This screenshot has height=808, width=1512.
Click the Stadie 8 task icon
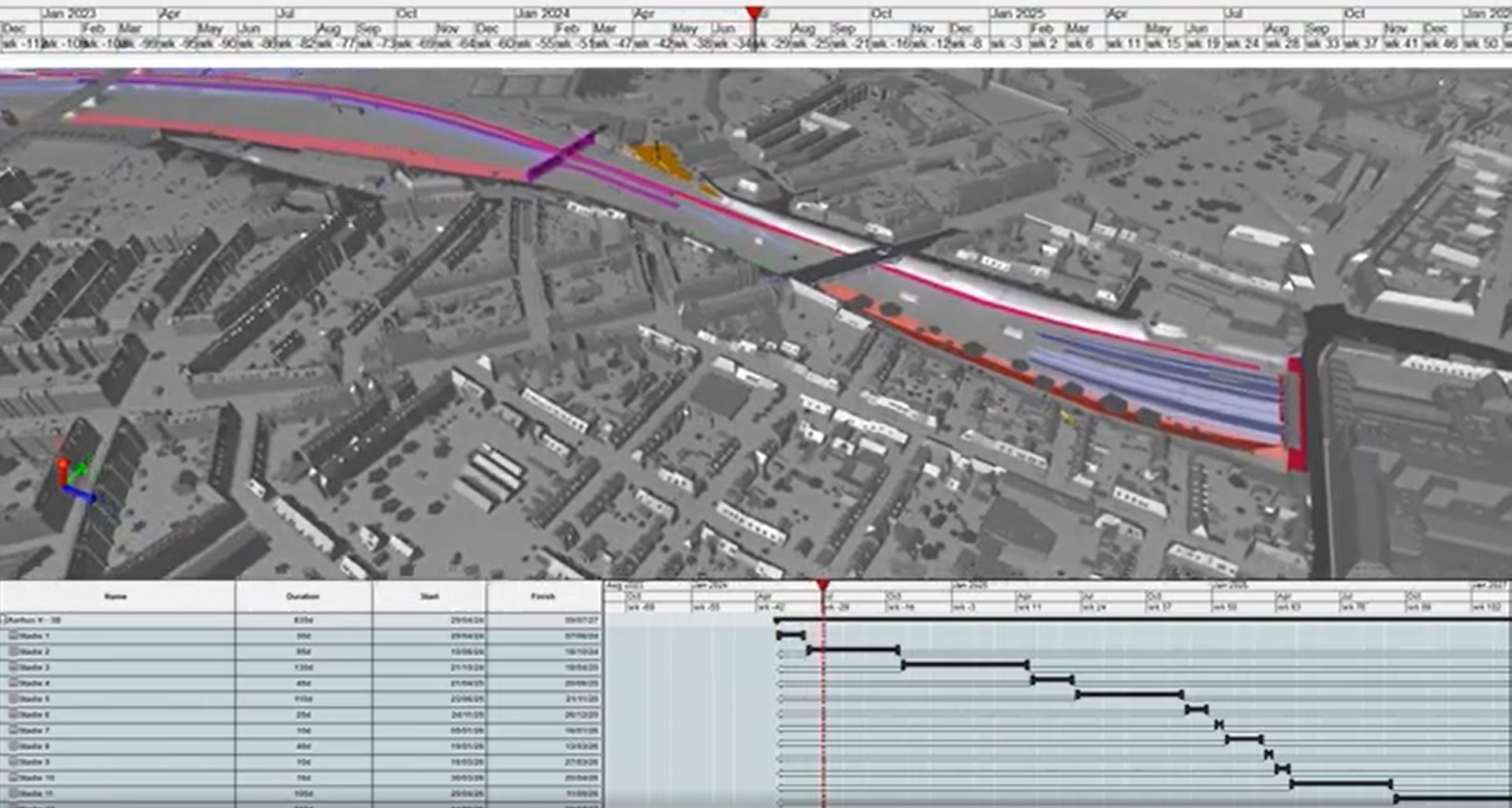pos(13,747)
